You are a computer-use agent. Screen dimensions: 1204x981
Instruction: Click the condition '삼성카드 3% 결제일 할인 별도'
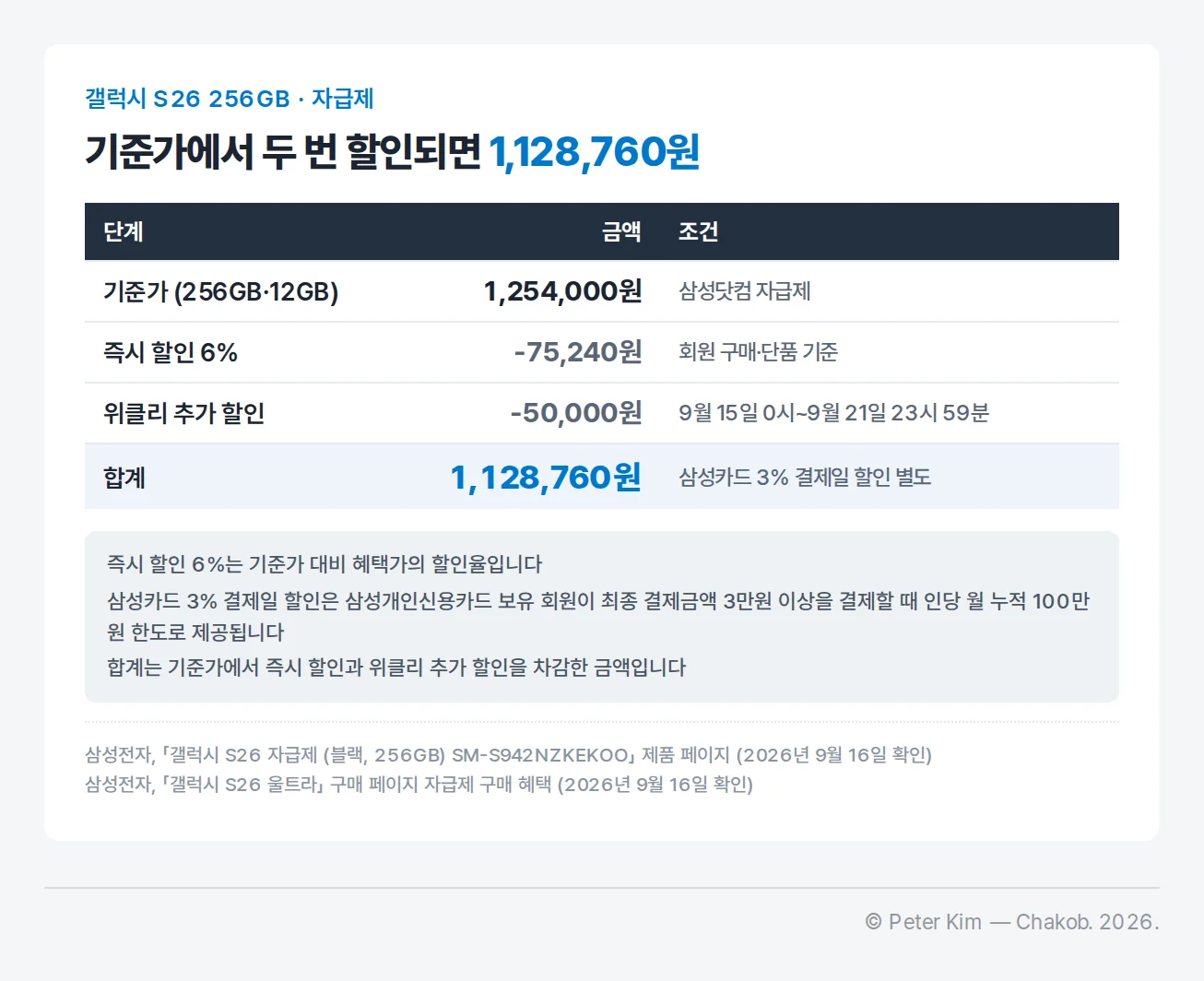(x=805, y=478)
